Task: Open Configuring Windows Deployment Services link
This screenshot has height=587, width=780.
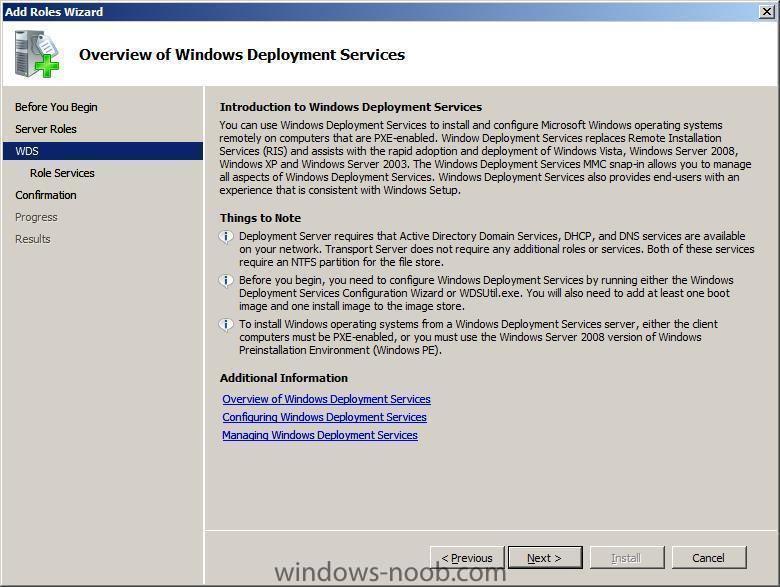Action: 324,417
